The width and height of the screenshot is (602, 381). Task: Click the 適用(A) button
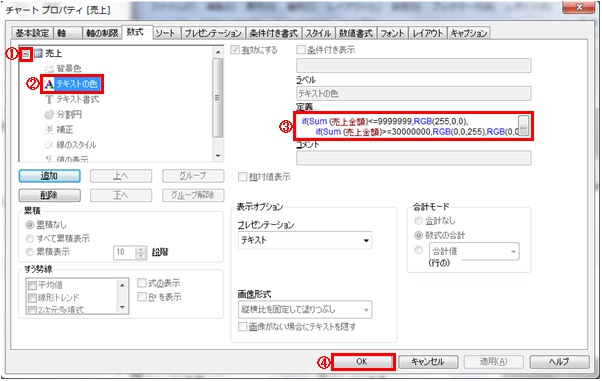493,362
